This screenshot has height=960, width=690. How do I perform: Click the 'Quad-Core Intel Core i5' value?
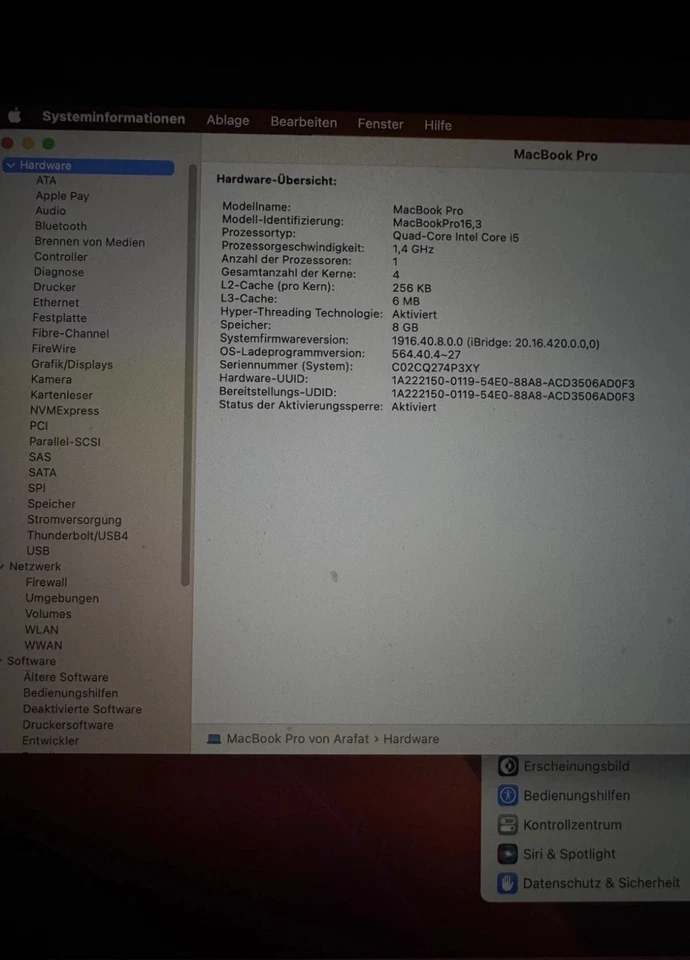tap(456, 237)
